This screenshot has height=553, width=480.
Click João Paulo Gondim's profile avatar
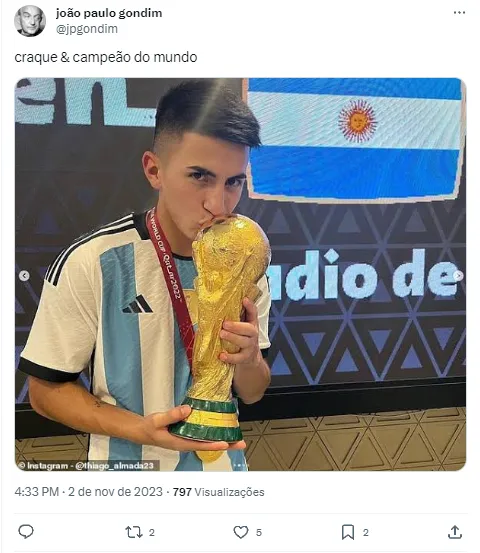pos(30,21)
